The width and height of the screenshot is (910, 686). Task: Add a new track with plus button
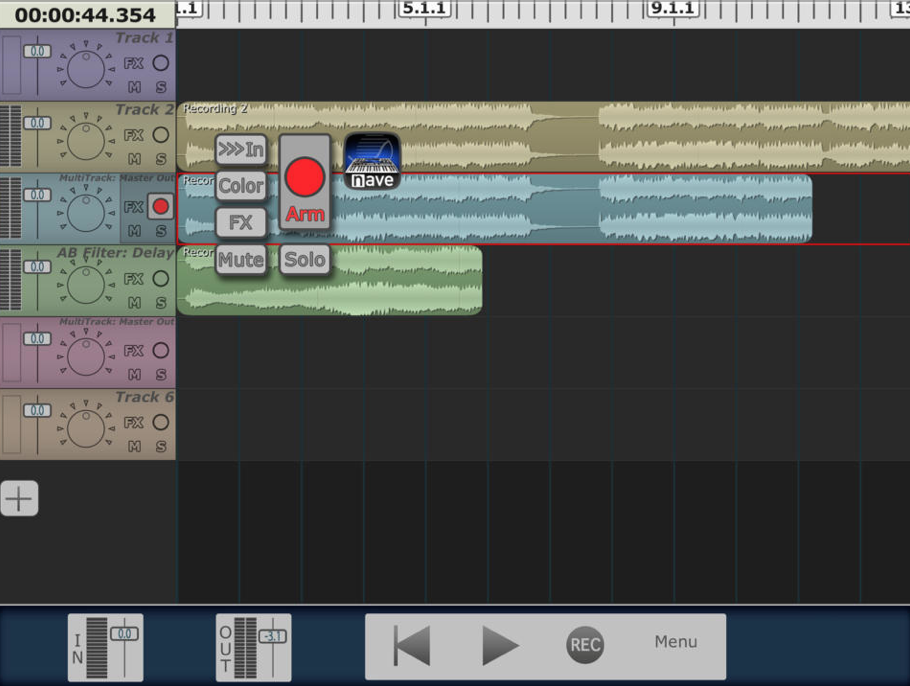coord(19,499)
